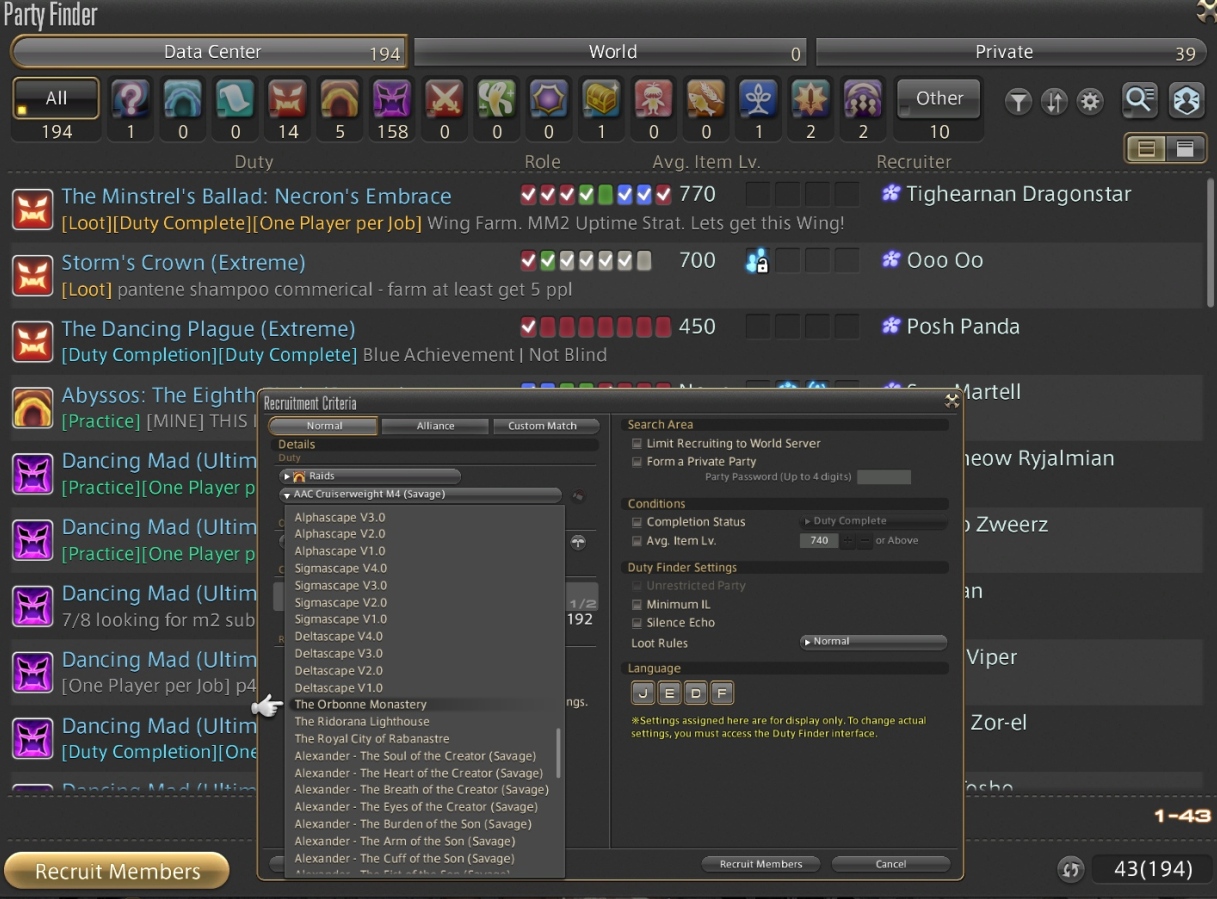
Task: Increase average item level with plus stepper
Action: point(849,540)
